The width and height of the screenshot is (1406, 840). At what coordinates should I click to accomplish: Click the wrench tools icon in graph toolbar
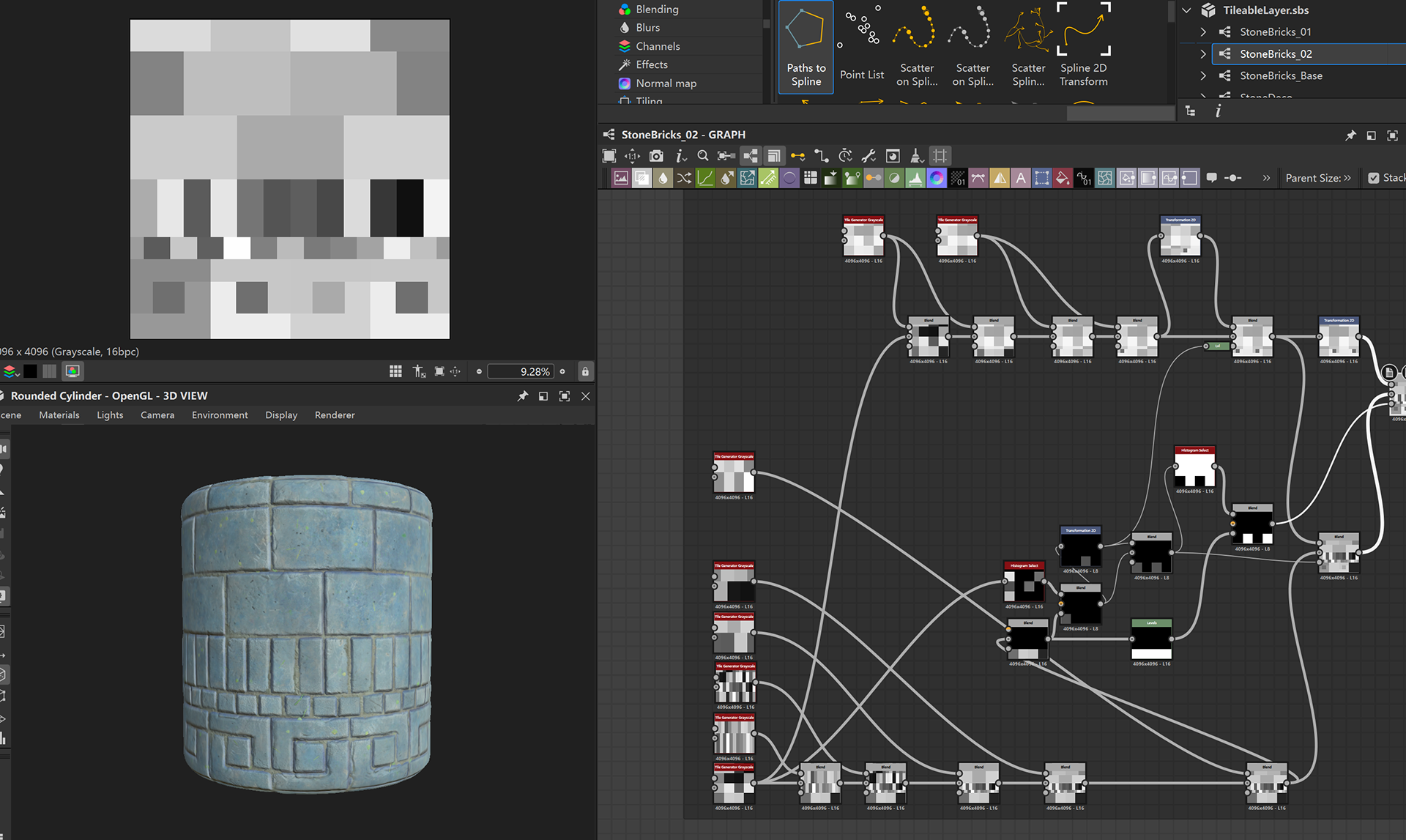(x=868, y=156)
